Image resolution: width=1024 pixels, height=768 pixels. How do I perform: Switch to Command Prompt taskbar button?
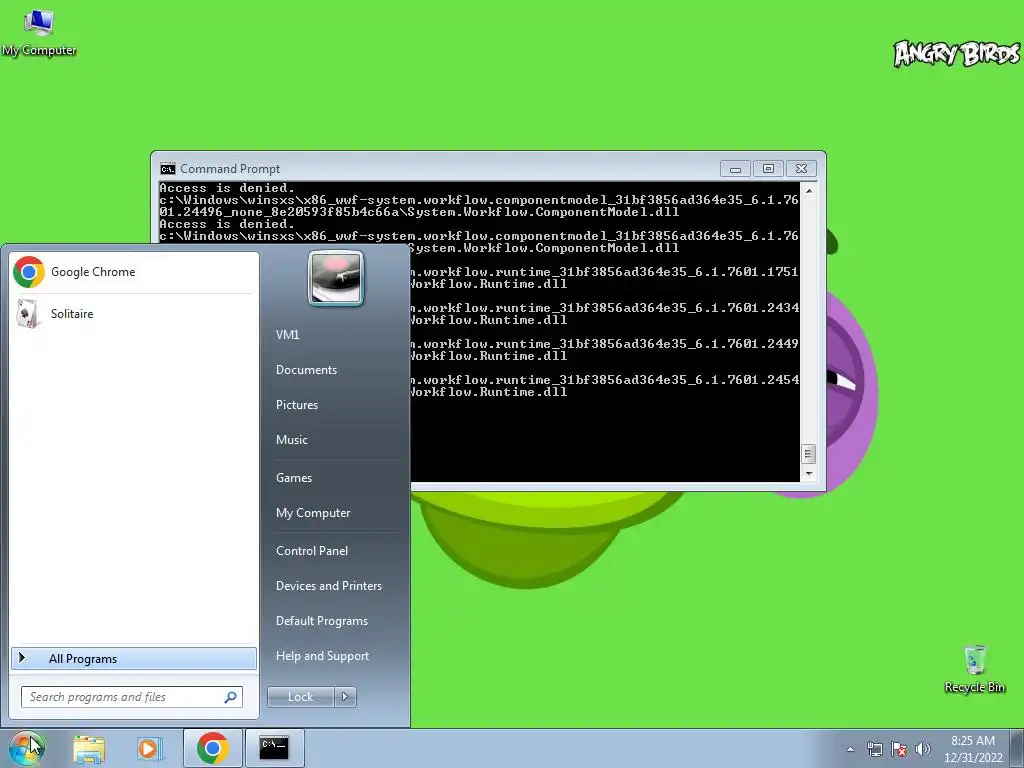274,748
